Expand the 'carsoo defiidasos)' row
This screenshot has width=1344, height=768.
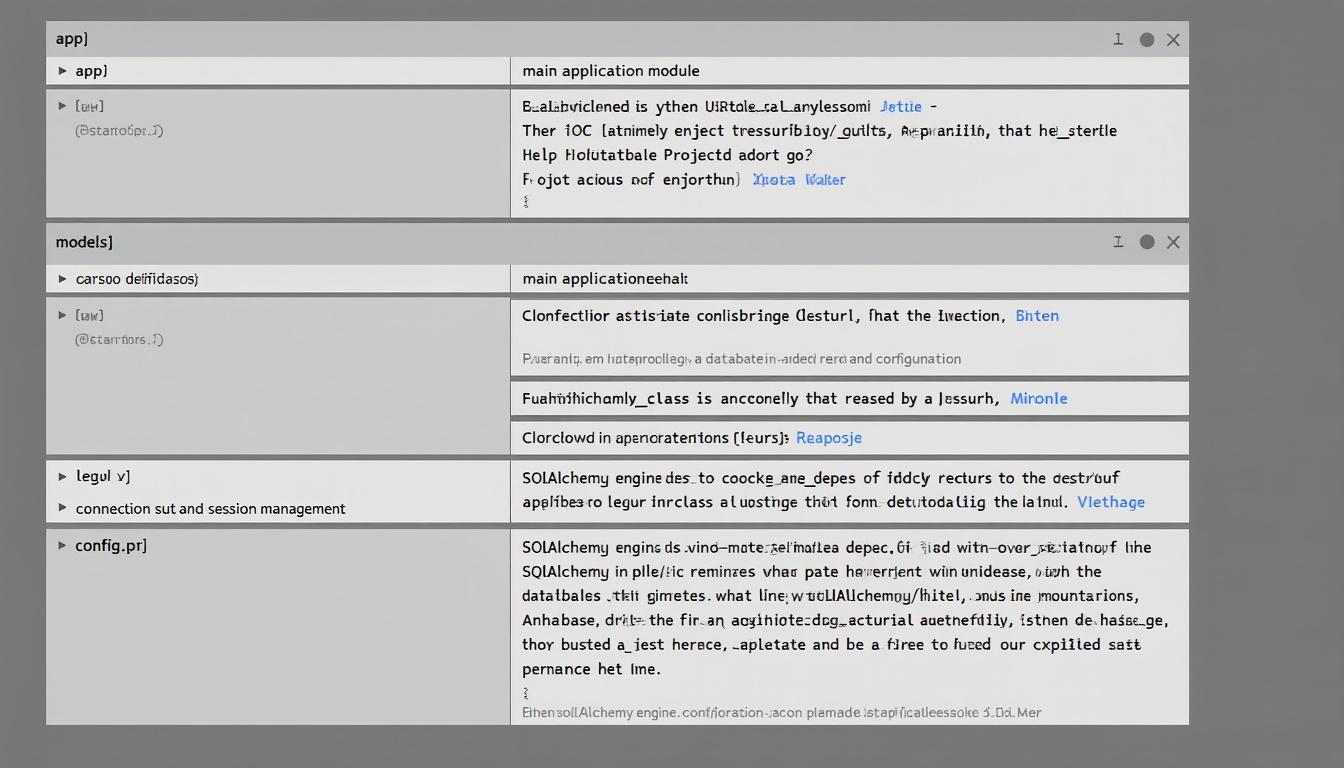(x=63, y=279)
